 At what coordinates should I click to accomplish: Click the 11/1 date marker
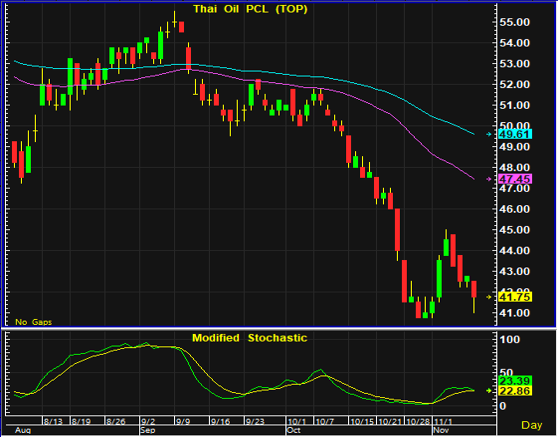tap(443, 422)
